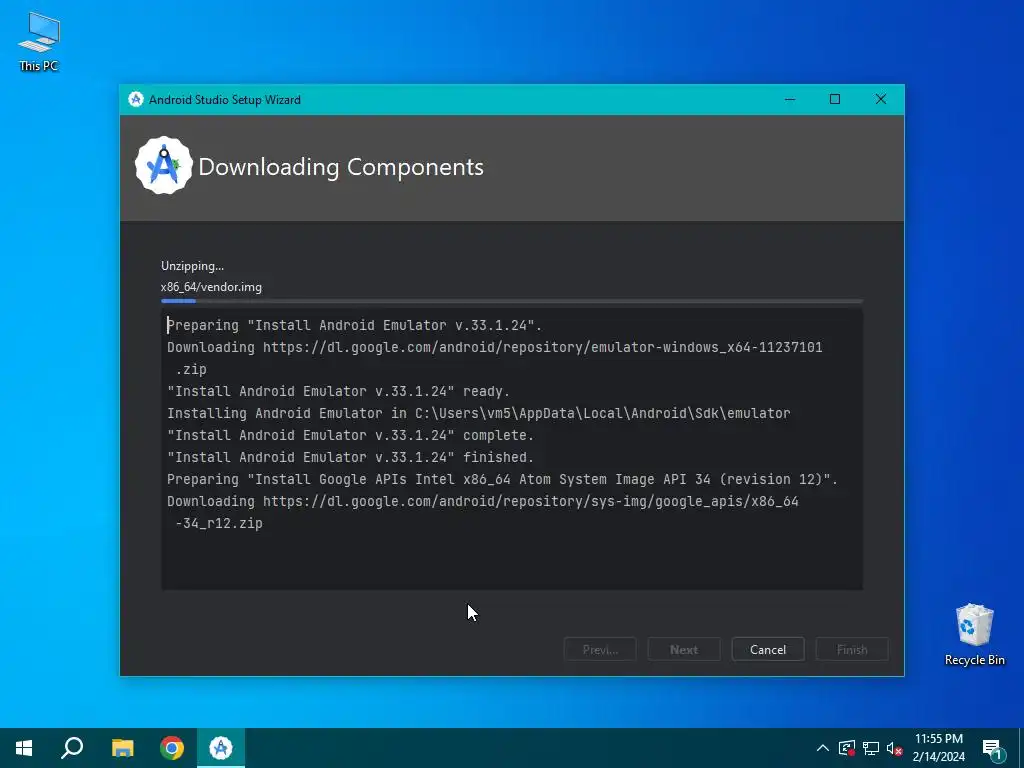Close the Android Studio Setup Wizard
The image size is (1024, 768).
click(x=880, y=99)
